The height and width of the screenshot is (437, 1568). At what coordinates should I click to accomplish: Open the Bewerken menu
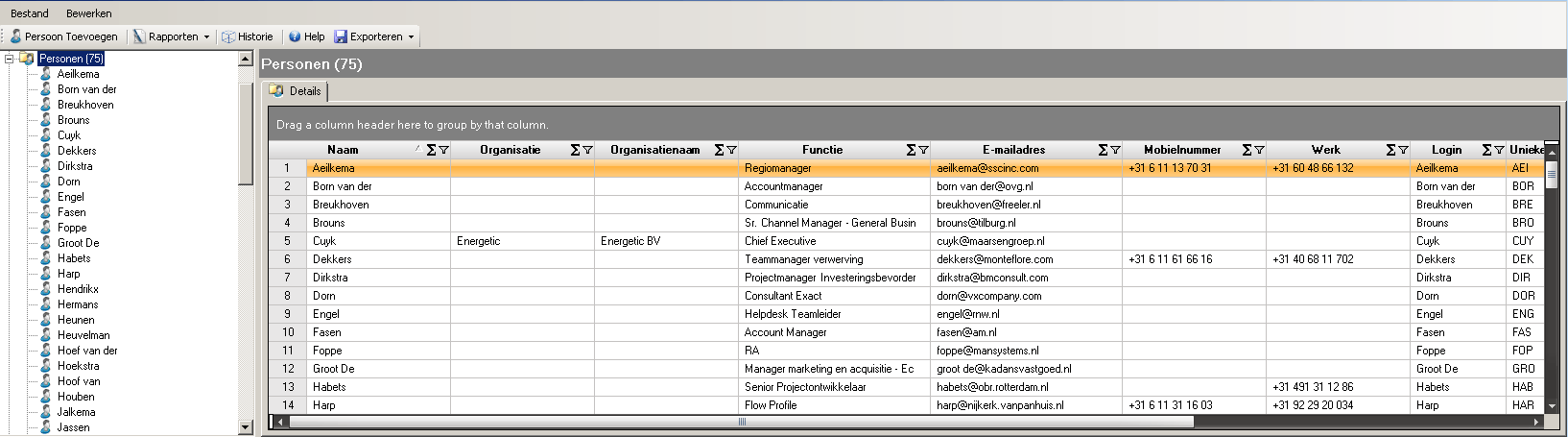click(89, 13)
